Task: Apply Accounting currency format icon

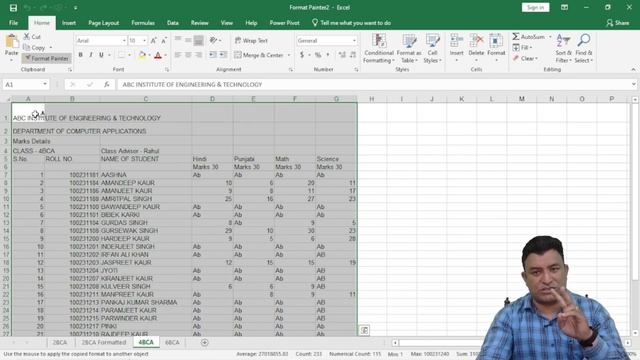Action: tap(302, 55)
